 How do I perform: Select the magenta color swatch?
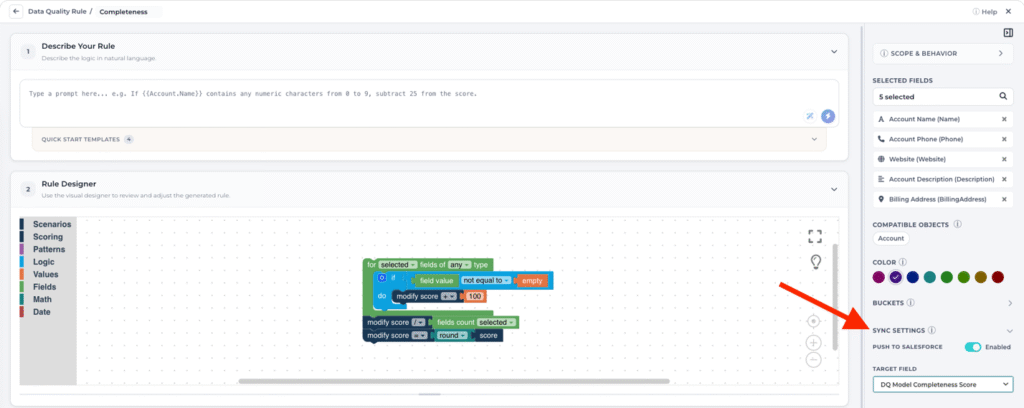click(878, 277)
